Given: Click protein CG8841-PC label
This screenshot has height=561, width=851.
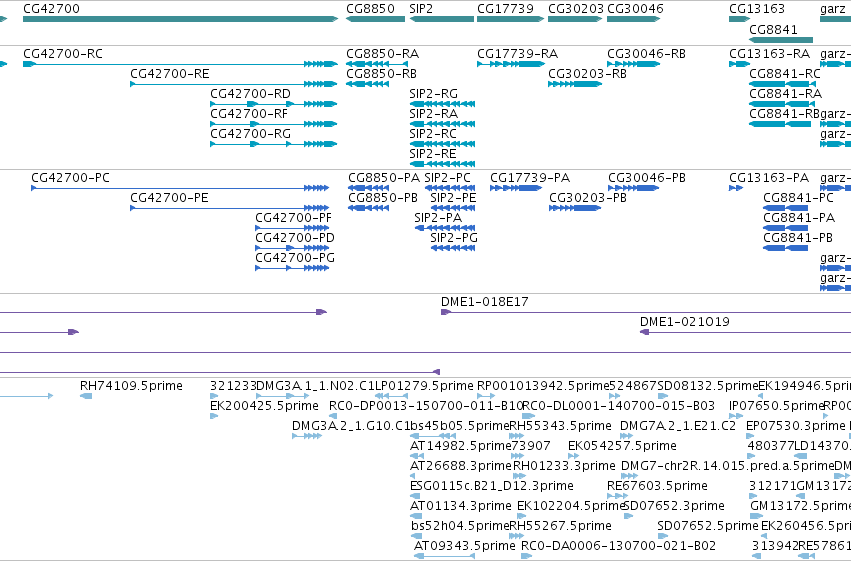Looking at the screenshot, I should pyautogui.click(x=798, y=198).
